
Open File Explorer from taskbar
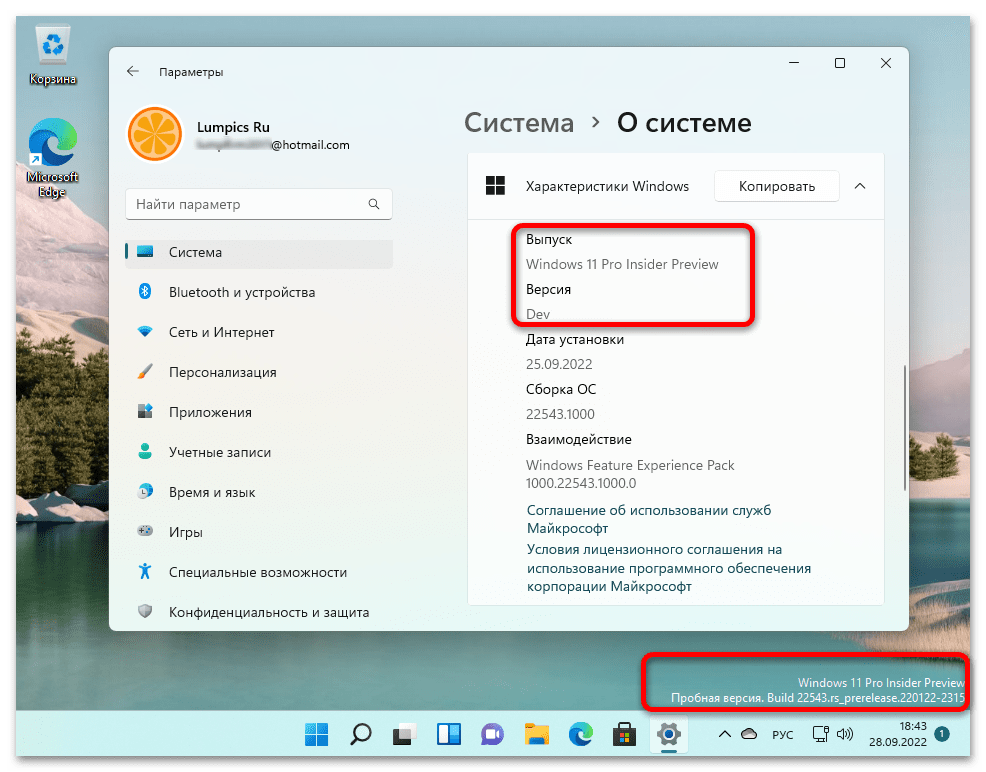(536, 734)
